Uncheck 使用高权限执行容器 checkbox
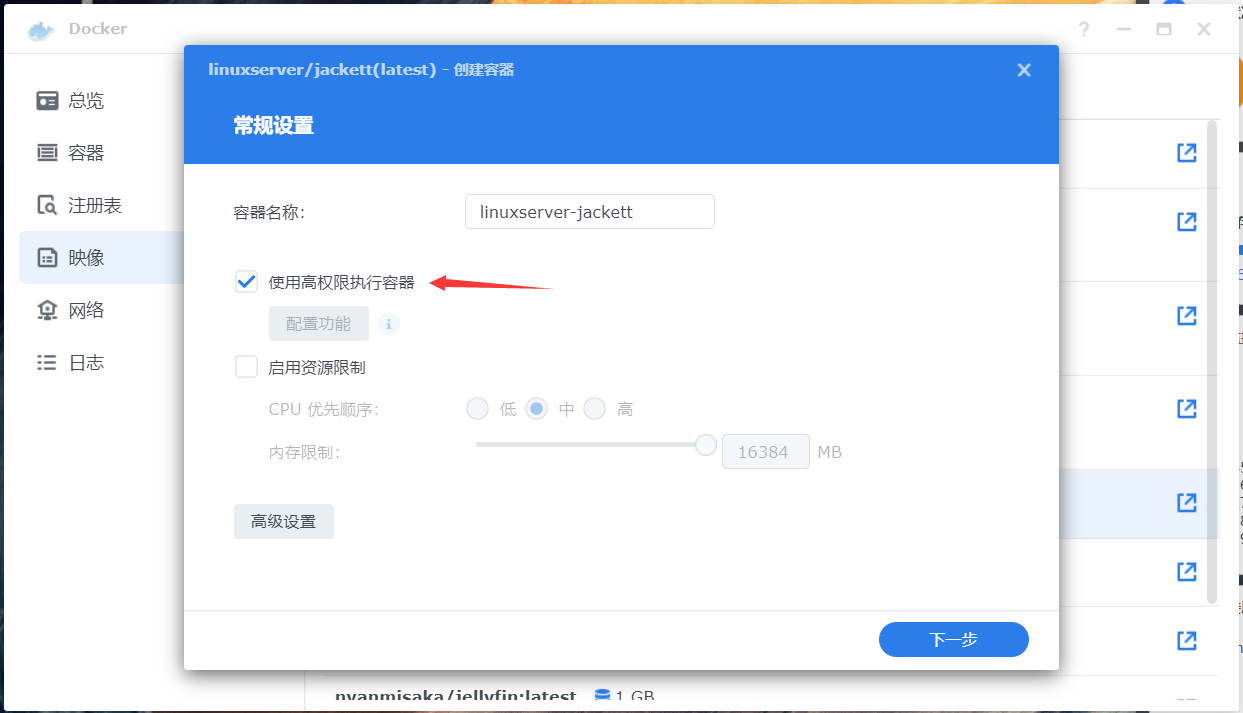Viewport: 1243px width, 713px height. tap(247, 282)
